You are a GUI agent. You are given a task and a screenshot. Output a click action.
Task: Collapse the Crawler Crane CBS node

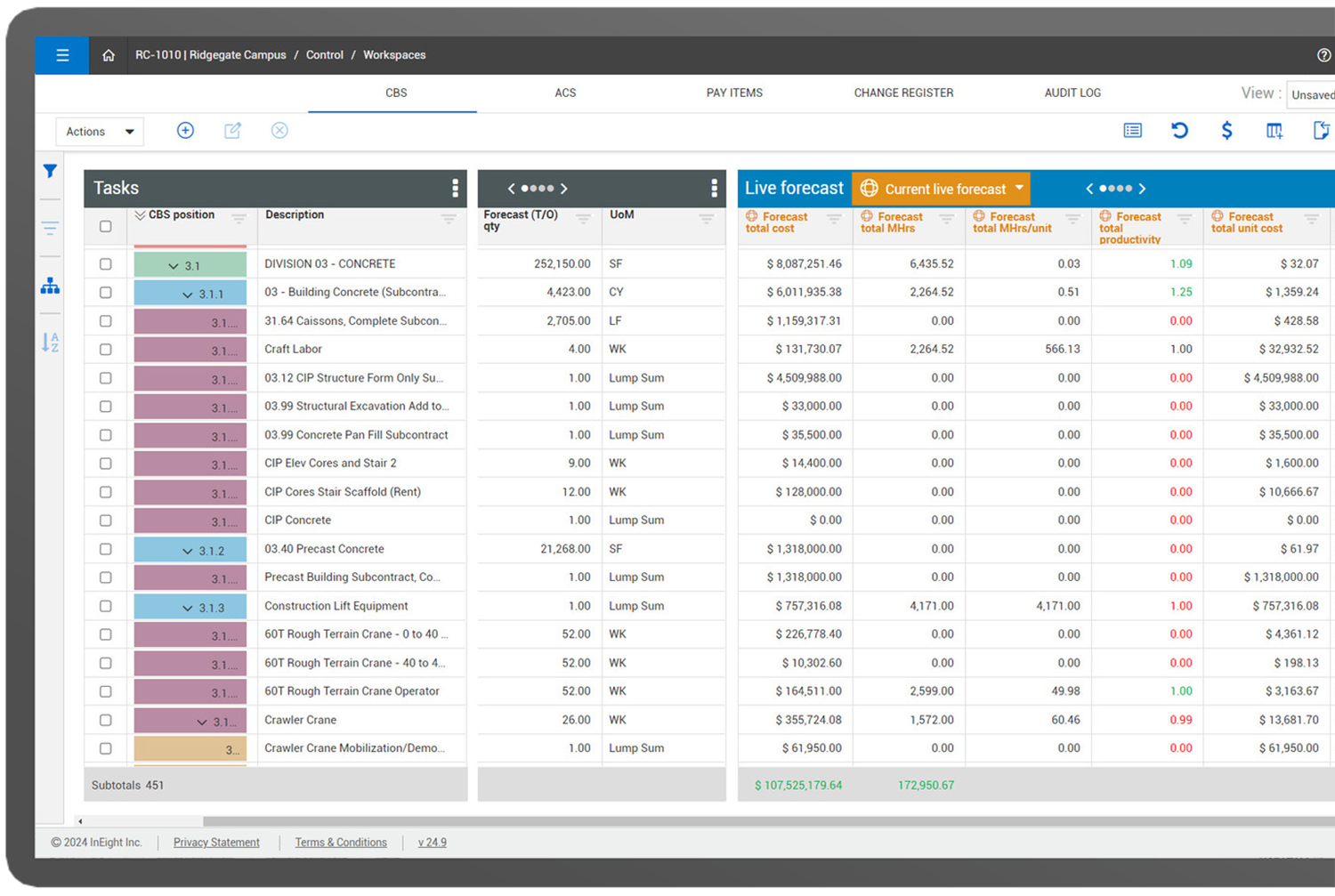tap(202, 722)
